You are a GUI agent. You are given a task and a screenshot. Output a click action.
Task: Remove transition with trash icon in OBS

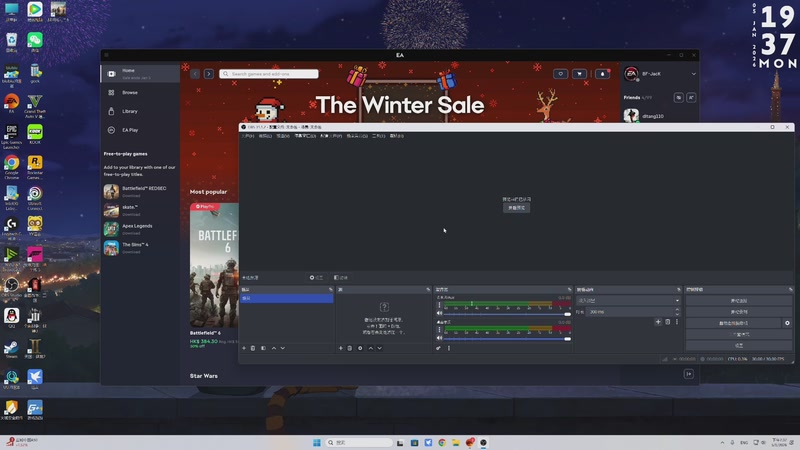pyautogui.click(x=667, y=322)
